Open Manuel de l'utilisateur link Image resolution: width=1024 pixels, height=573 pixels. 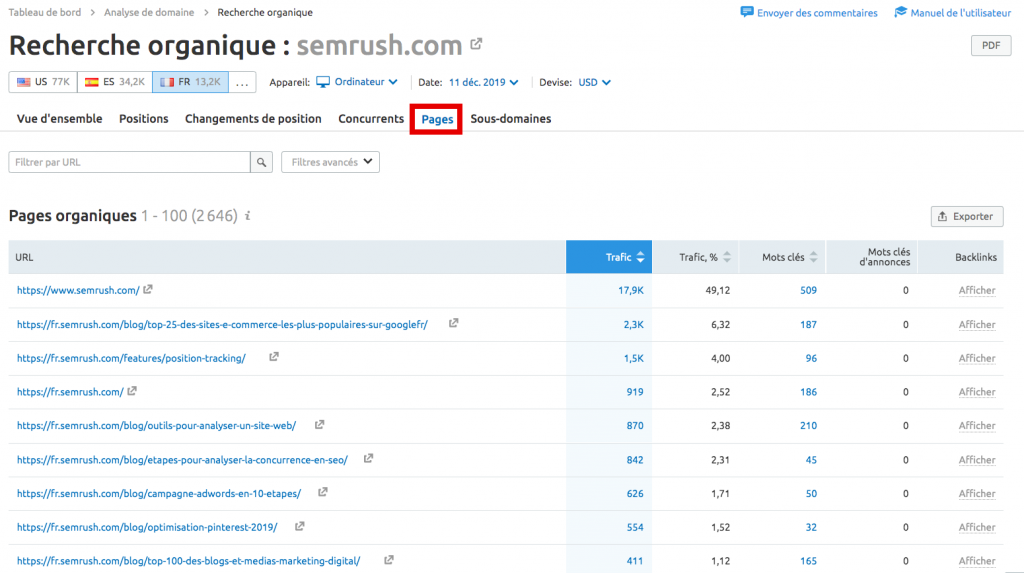coord(961,12)
